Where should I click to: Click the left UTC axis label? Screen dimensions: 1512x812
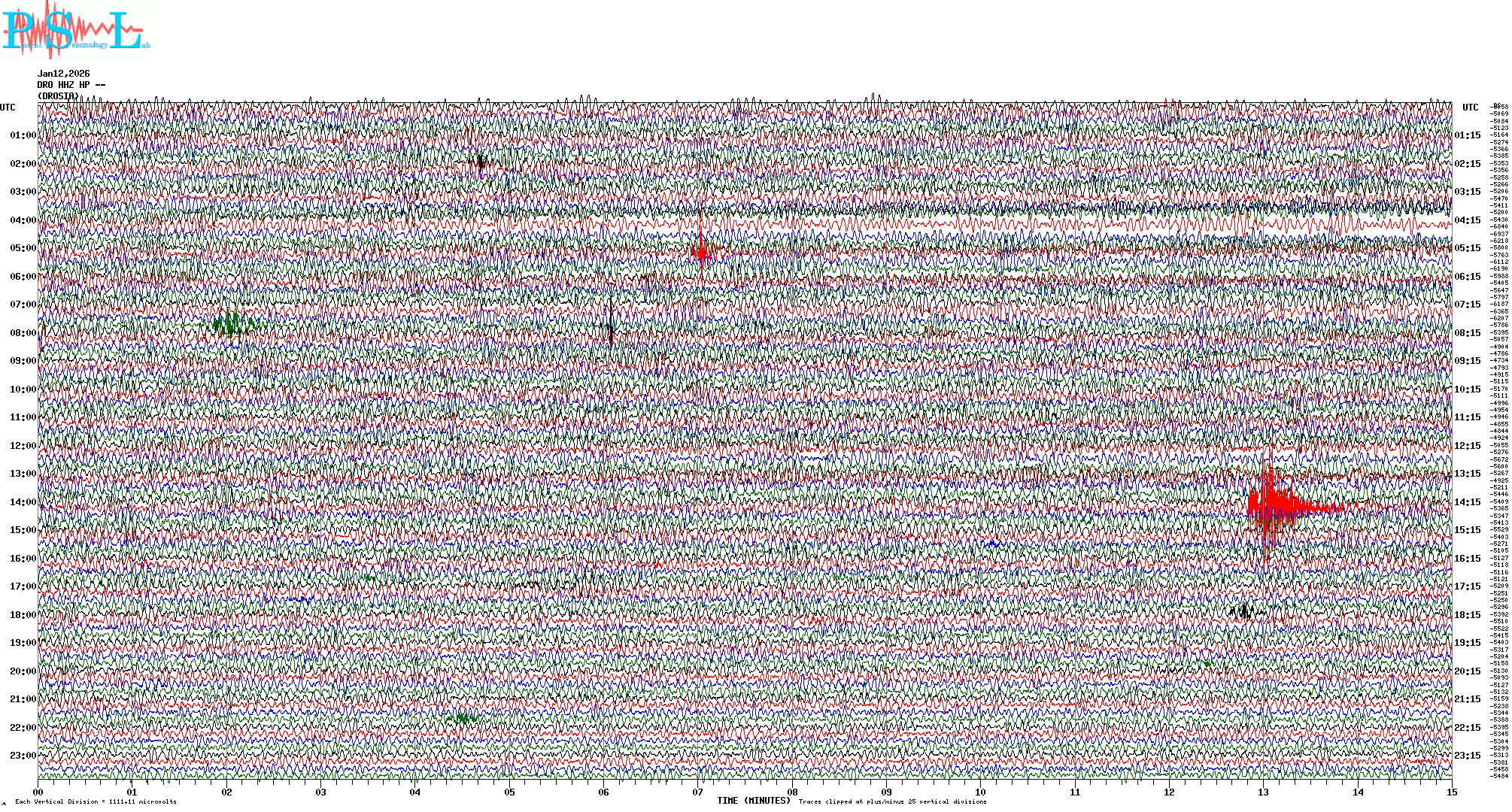[8, 108]
